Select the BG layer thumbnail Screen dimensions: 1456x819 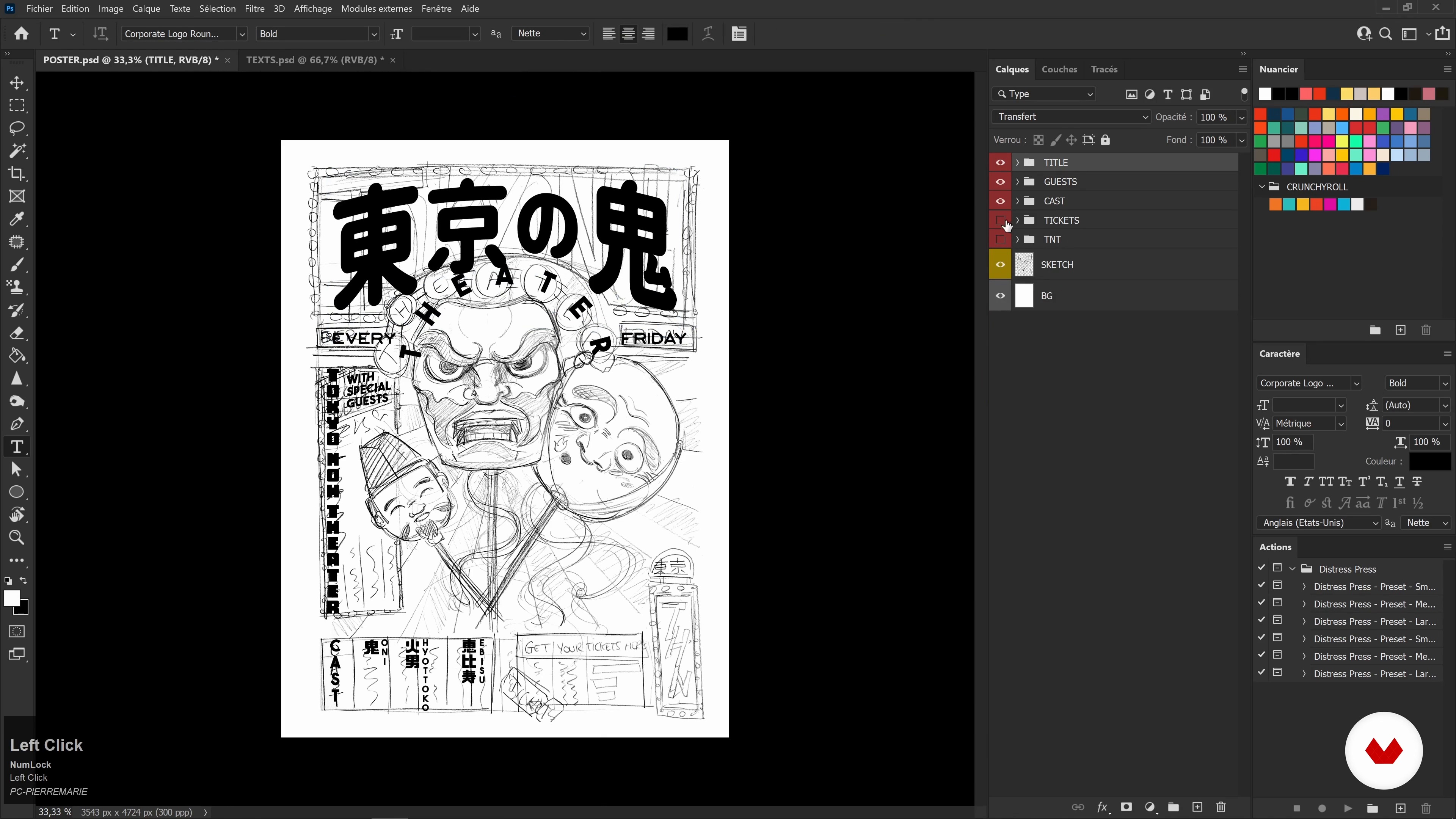pyautogui.click(x=1024, y=296)
